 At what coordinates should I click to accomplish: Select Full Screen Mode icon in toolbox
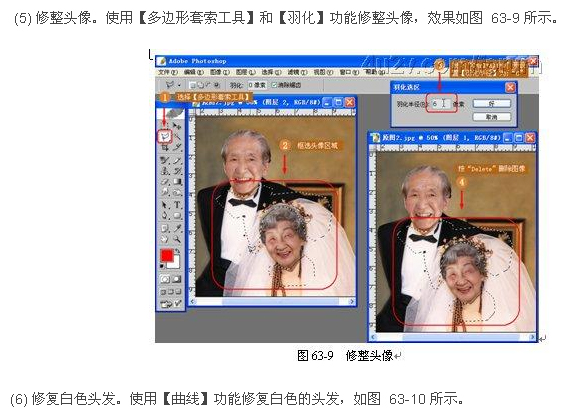click(178, 291)
